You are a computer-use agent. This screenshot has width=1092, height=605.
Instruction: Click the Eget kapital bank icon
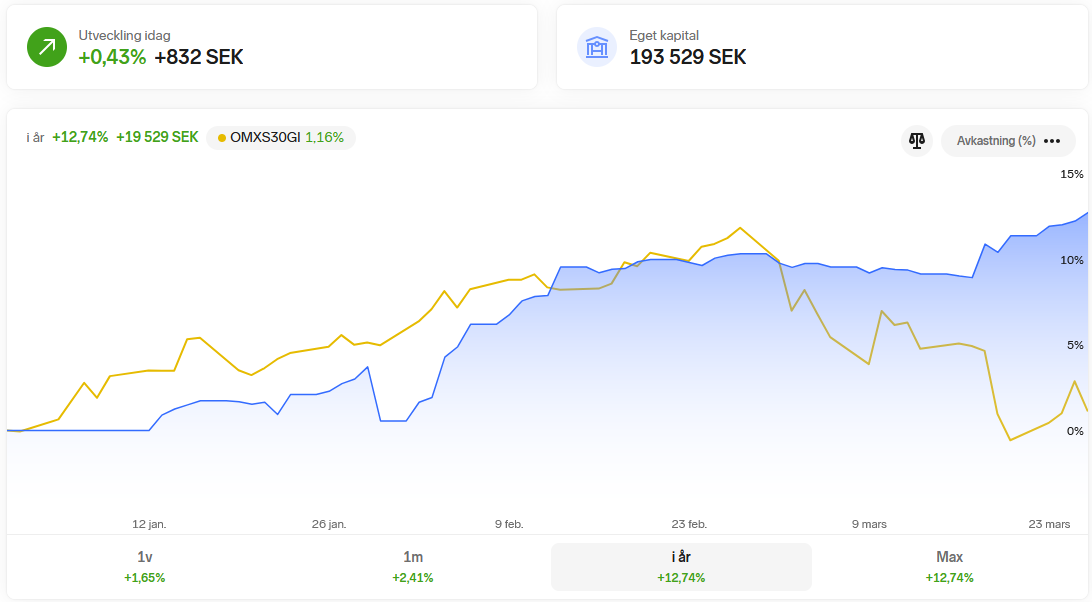597,47
